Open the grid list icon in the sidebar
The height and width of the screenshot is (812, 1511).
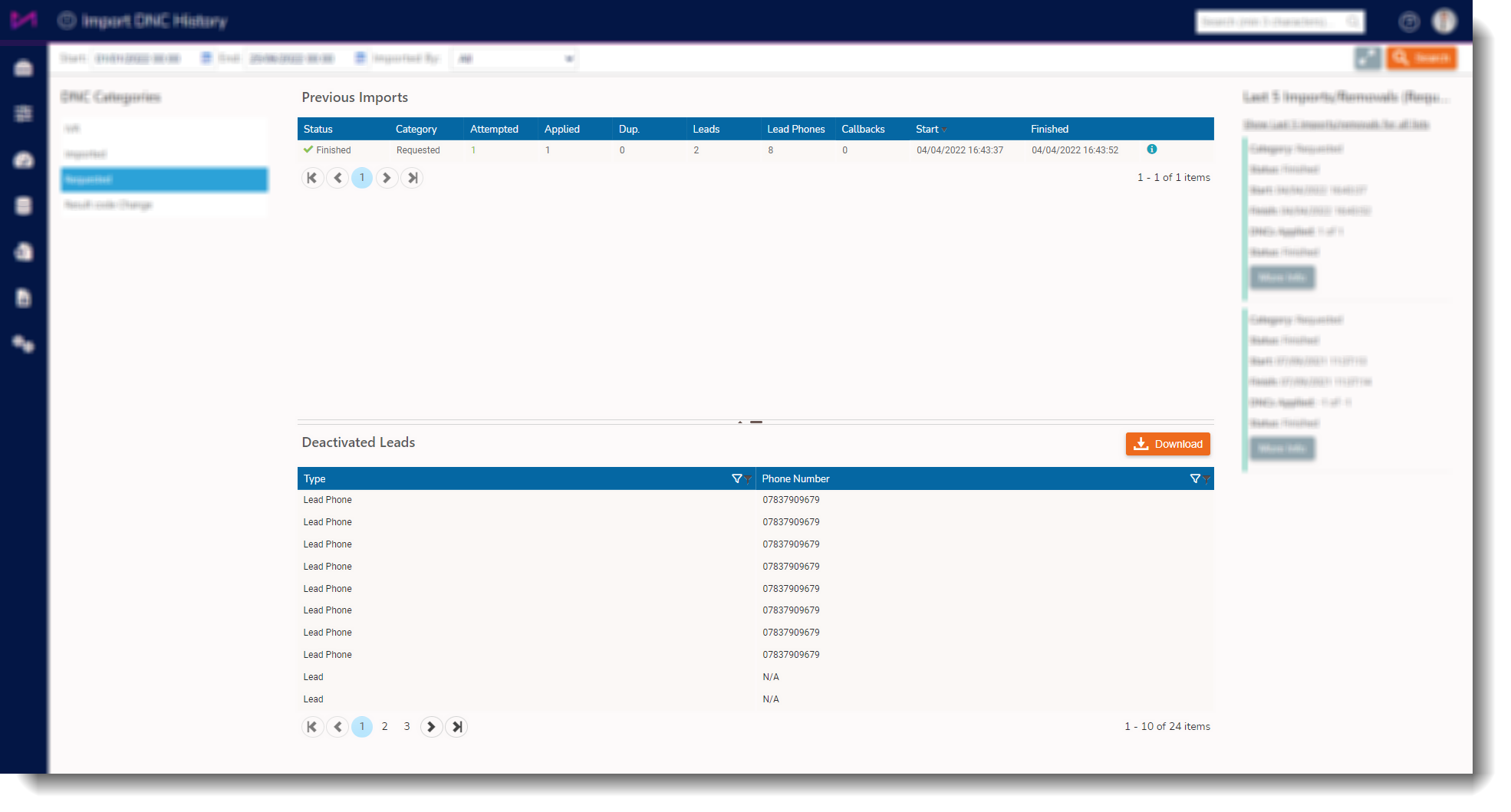[24, 114]
